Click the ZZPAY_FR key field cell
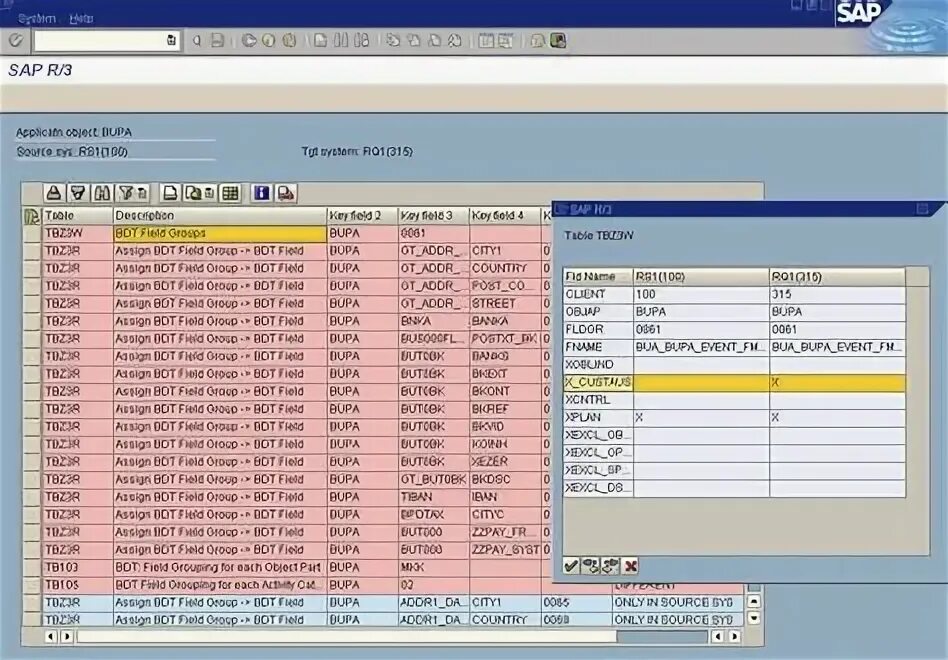The image size is (948, 660). tap(505, 532)
